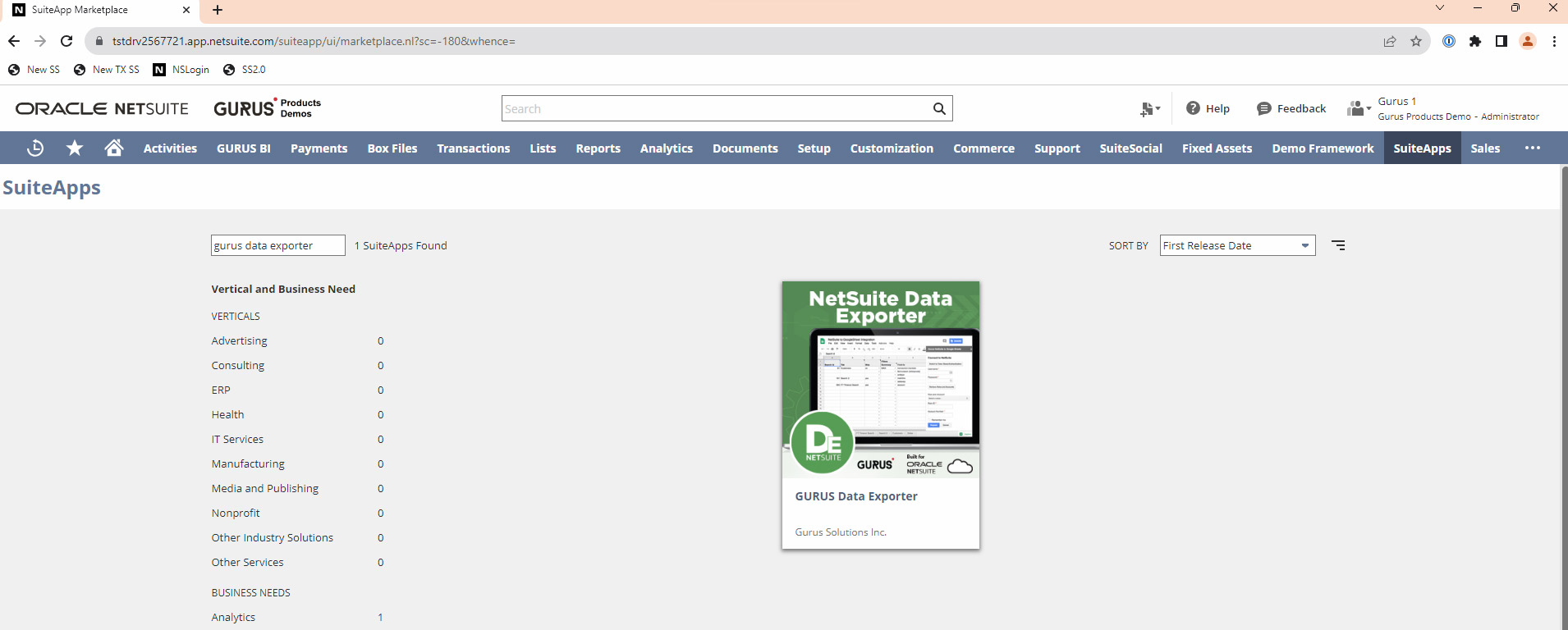Filter by ERP vertical
The width and height of the screenshot is (1568, 630).
click(221, 390)
